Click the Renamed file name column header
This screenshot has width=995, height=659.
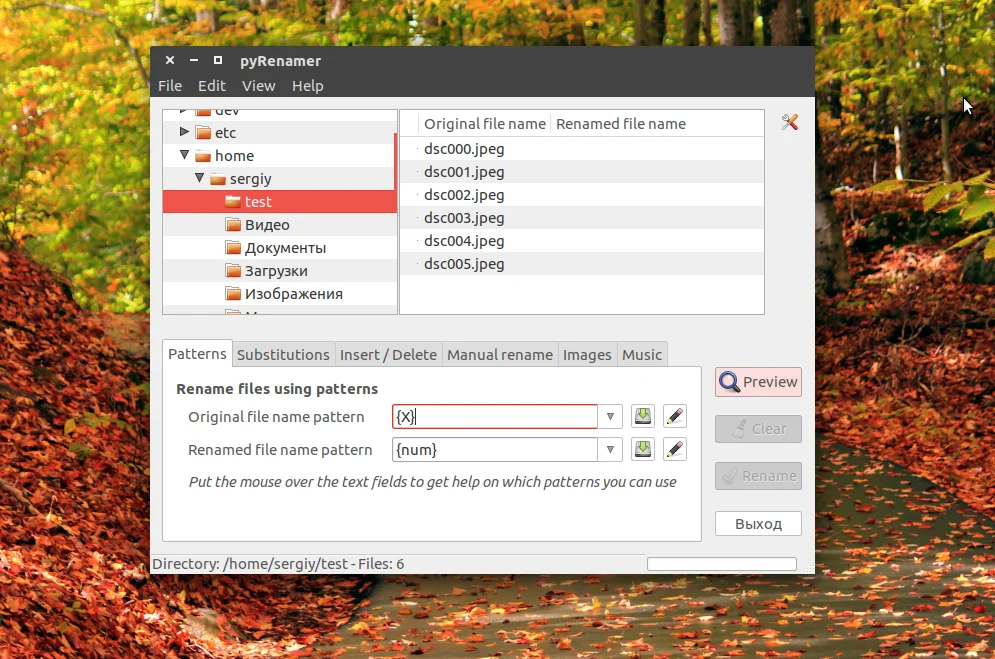tap(621, 124)
